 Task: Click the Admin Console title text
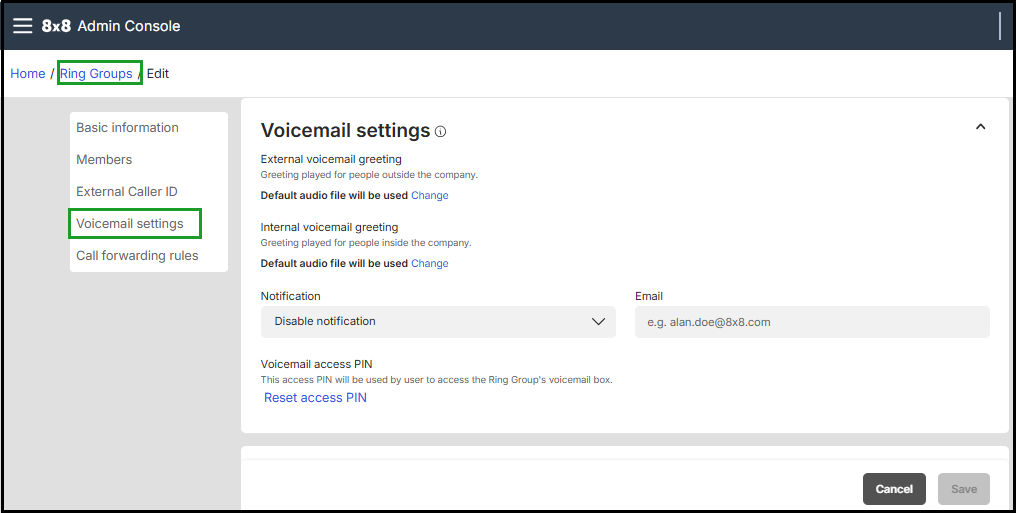(x=129, y=26)
